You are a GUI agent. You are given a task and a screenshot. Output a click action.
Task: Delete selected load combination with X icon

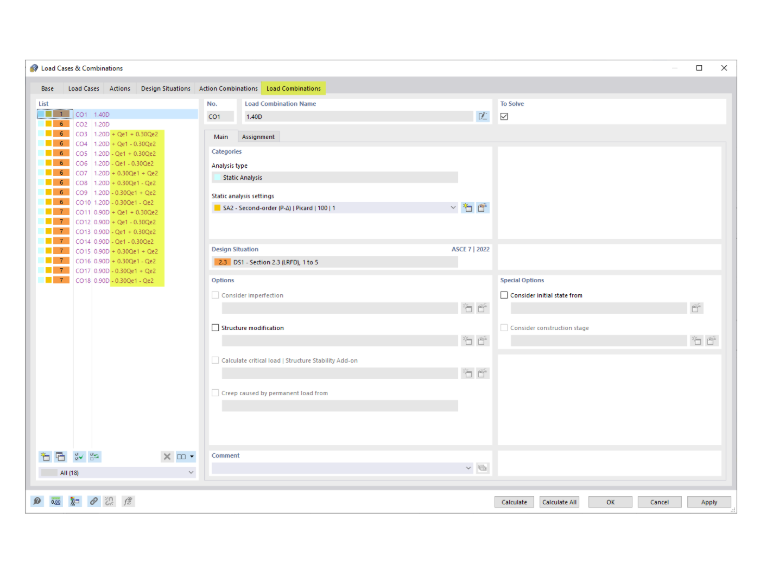coord(167,457)
